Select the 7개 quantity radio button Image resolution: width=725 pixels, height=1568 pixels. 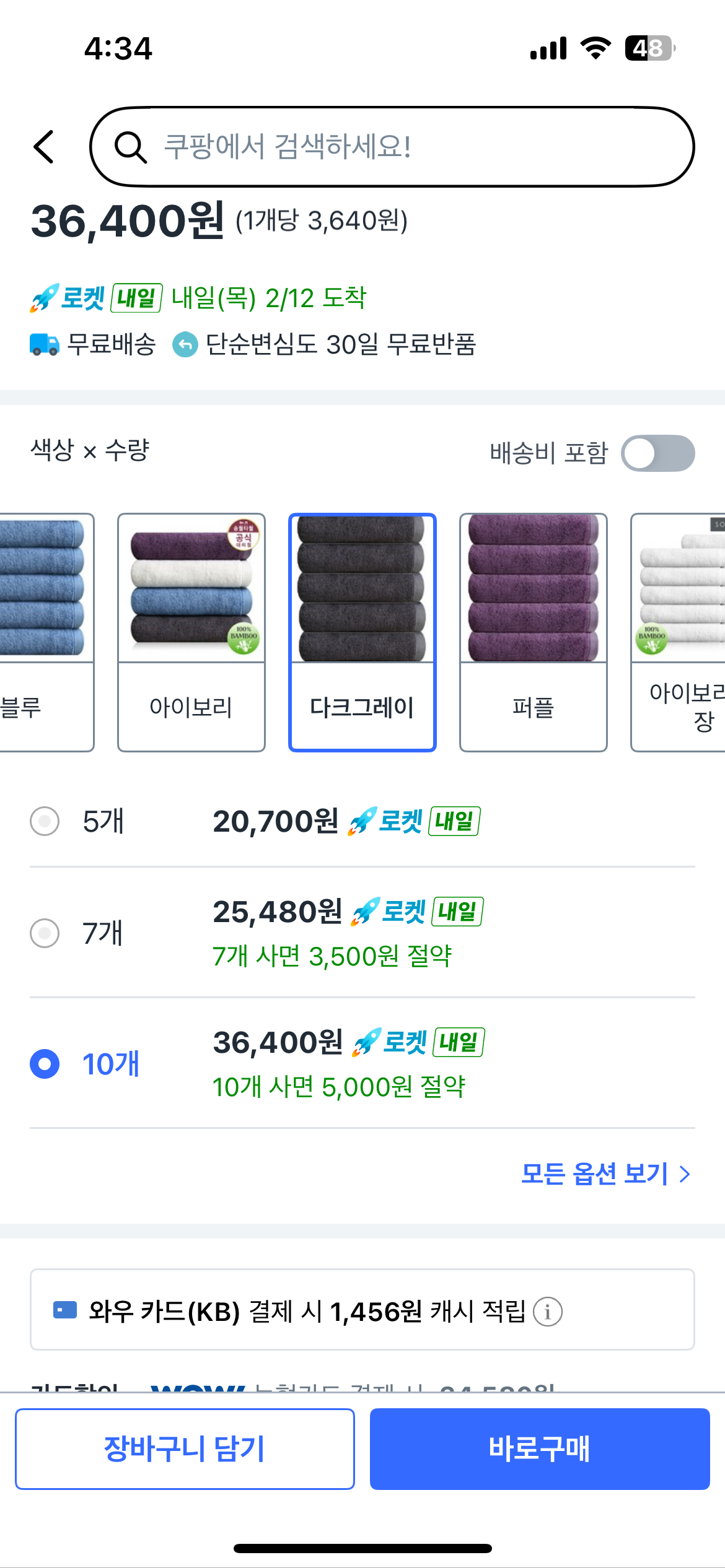click(45, 933)
